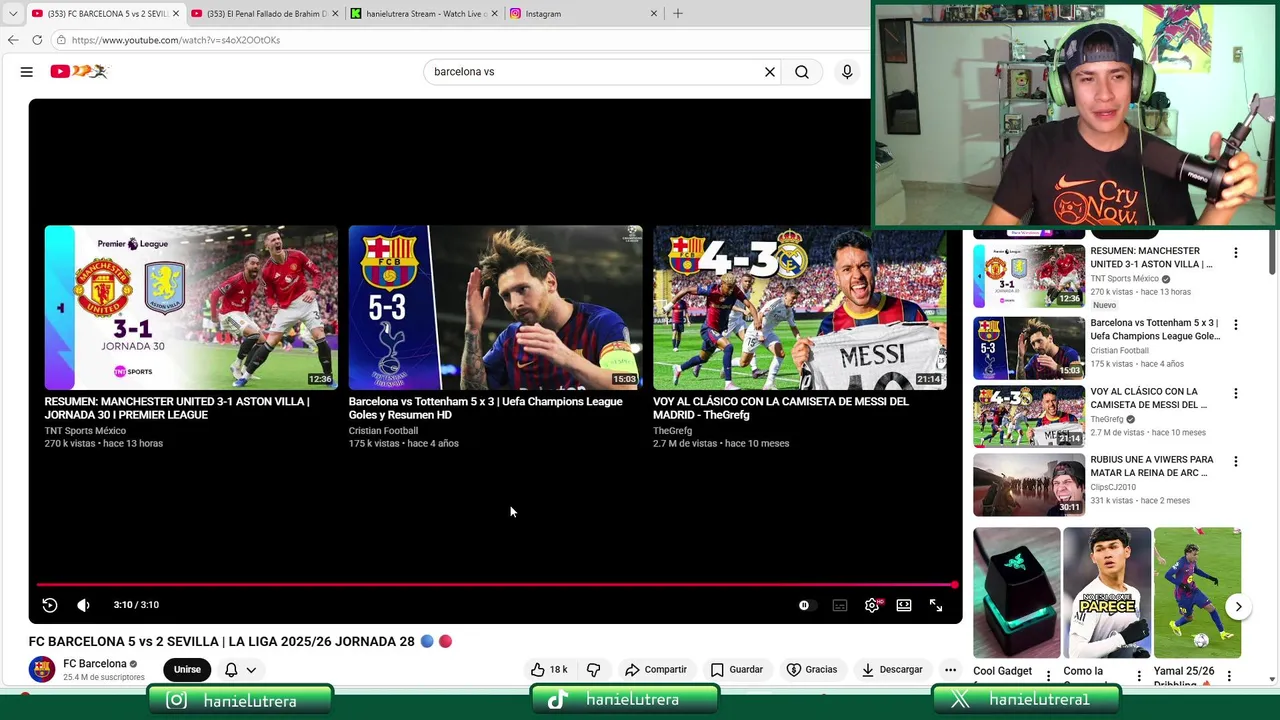Click the Guardar save button
The image size is (1280, 720).
pyautogui.click(x=737, y=670)
